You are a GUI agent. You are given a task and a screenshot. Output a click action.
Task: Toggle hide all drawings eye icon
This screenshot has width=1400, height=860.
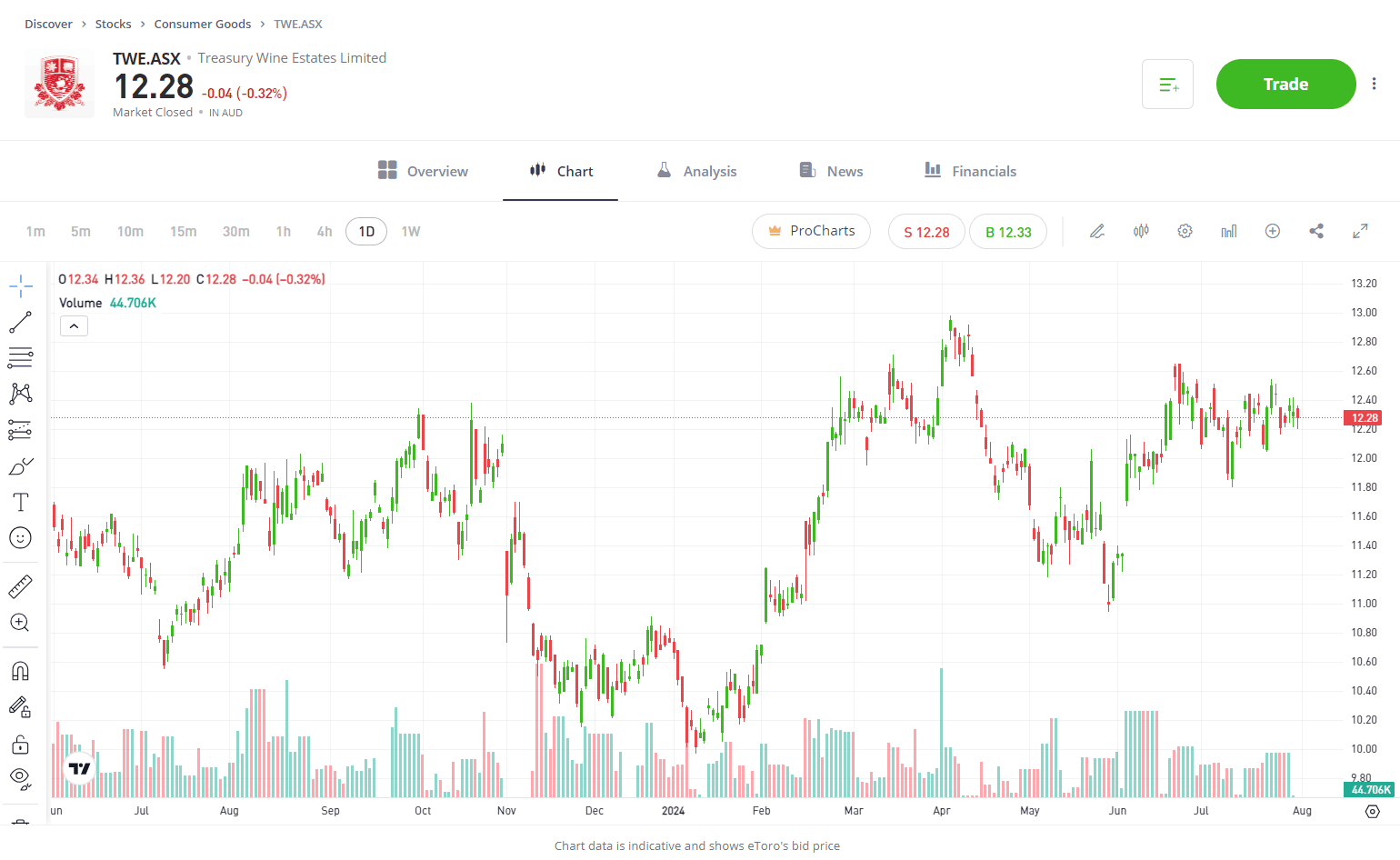point(21,778)
